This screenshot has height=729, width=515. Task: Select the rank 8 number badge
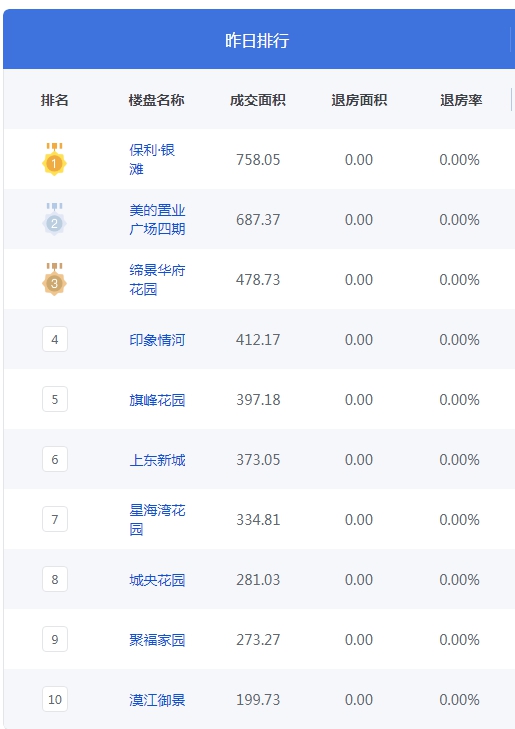pyautogui.click(x=55, y=579)
